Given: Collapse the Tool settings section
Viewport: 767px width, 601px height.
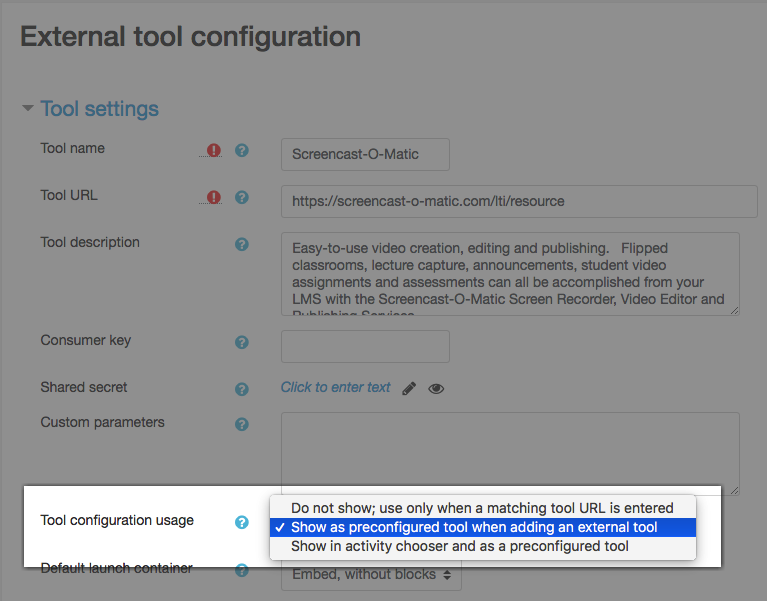Looking at the screenshot, I should tap(28, 108).
